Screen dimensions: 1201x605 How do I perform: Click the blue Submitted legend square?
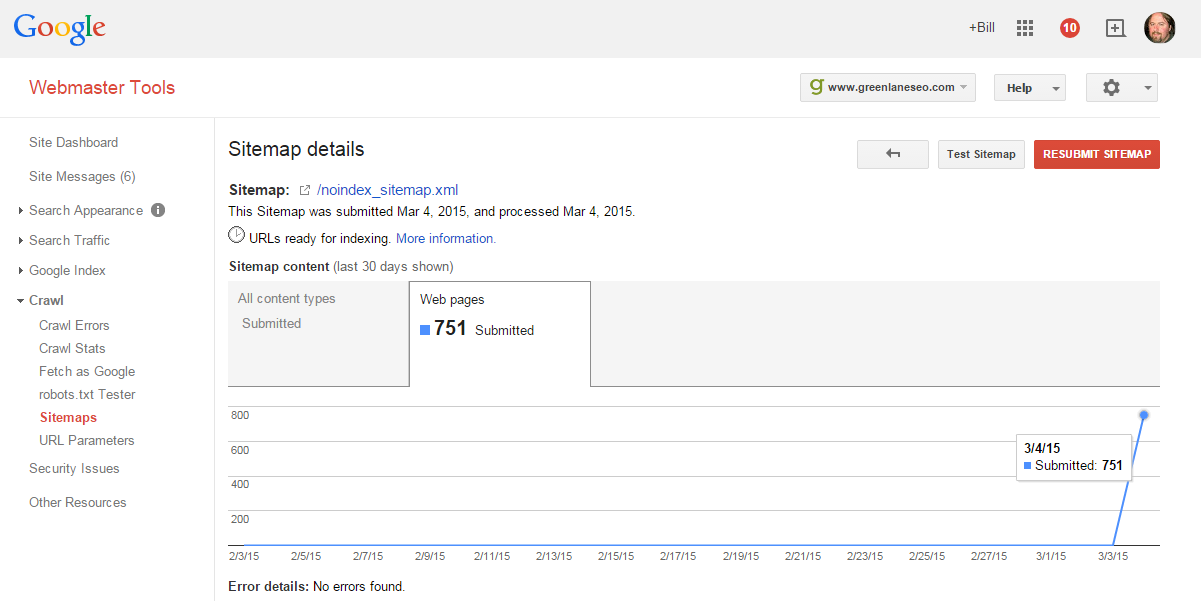[x=425, y=330]
